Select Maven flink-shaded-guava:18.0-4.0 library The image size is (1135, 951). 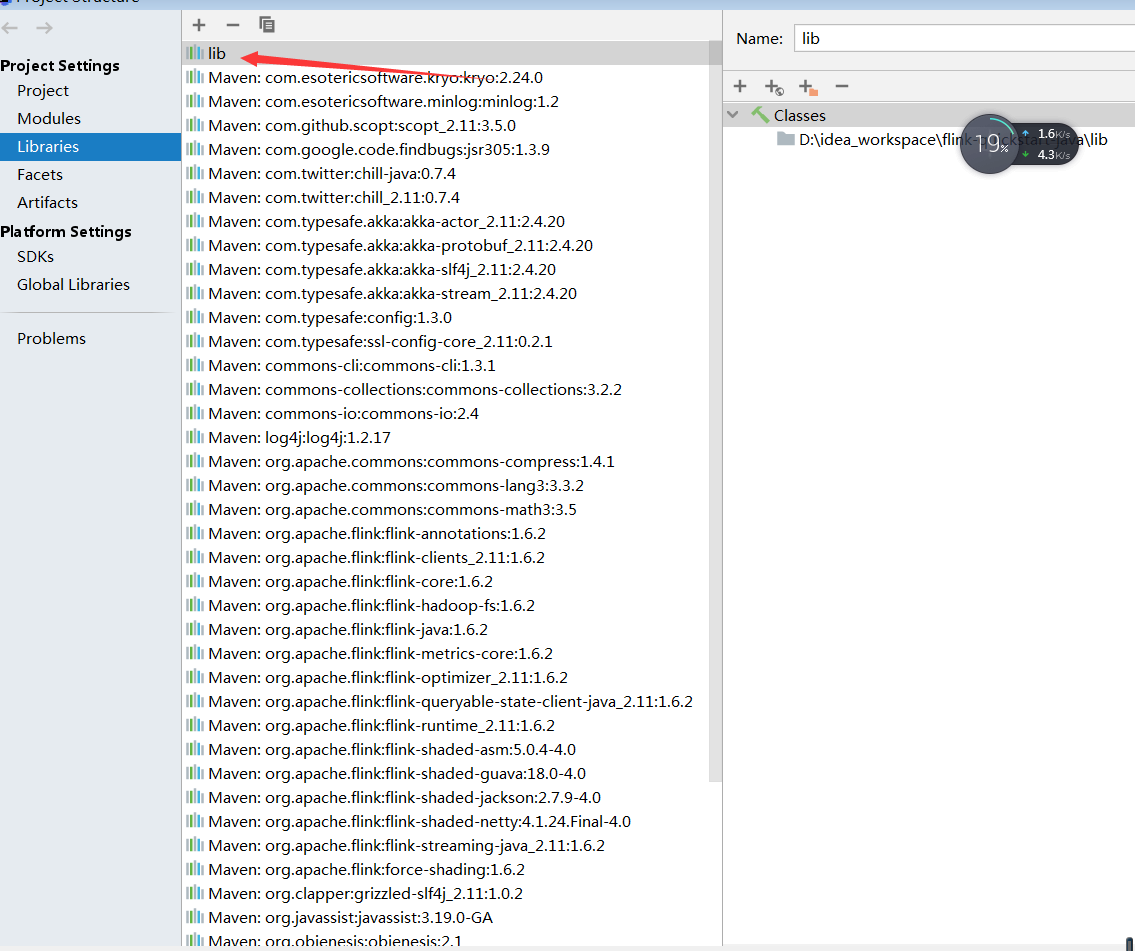click(445, 774)
